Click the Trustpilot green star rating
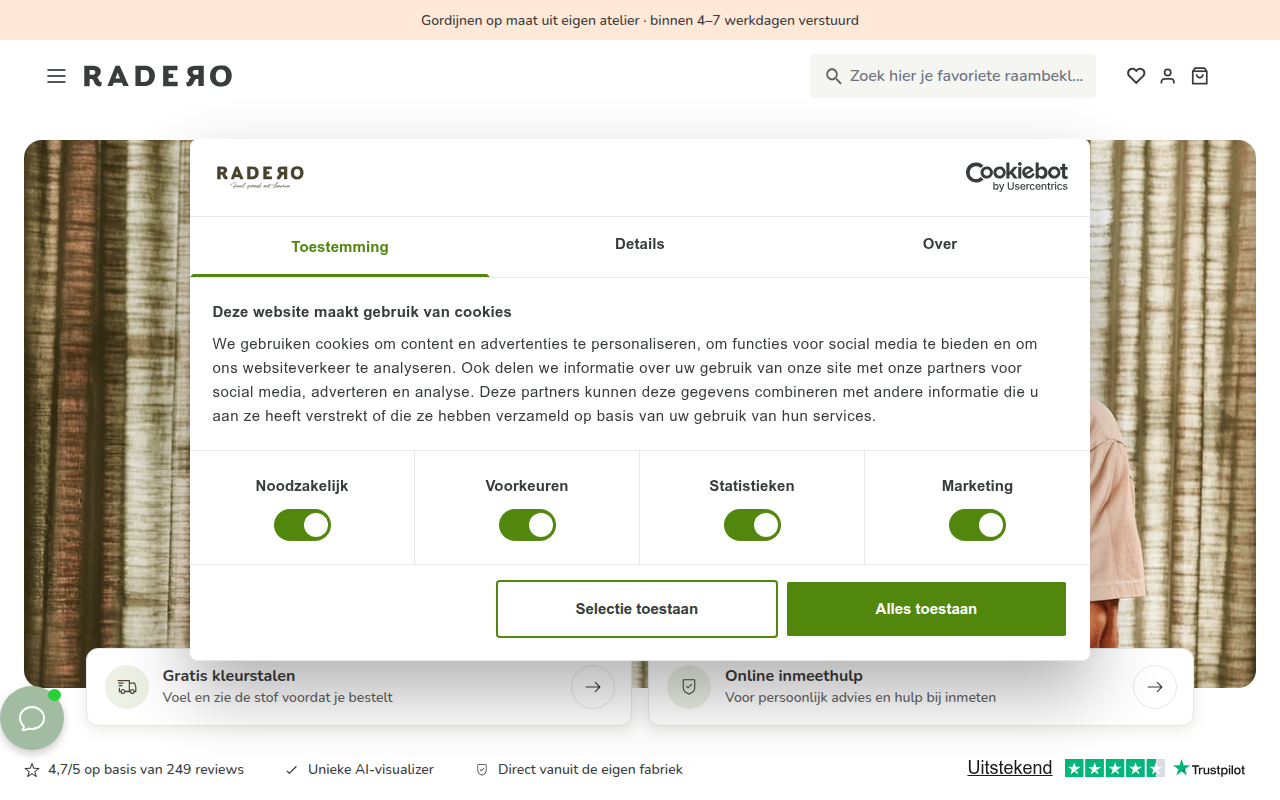Viewport: 1280px width, 800px height. [1115, 768]
